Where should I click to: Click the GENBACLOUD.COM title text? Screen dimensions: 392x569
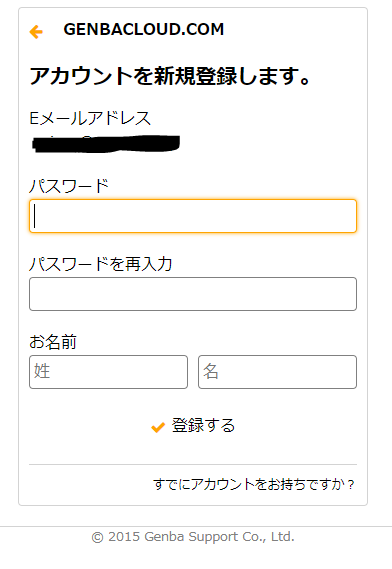pyautogui.click(x=144, y=29)
